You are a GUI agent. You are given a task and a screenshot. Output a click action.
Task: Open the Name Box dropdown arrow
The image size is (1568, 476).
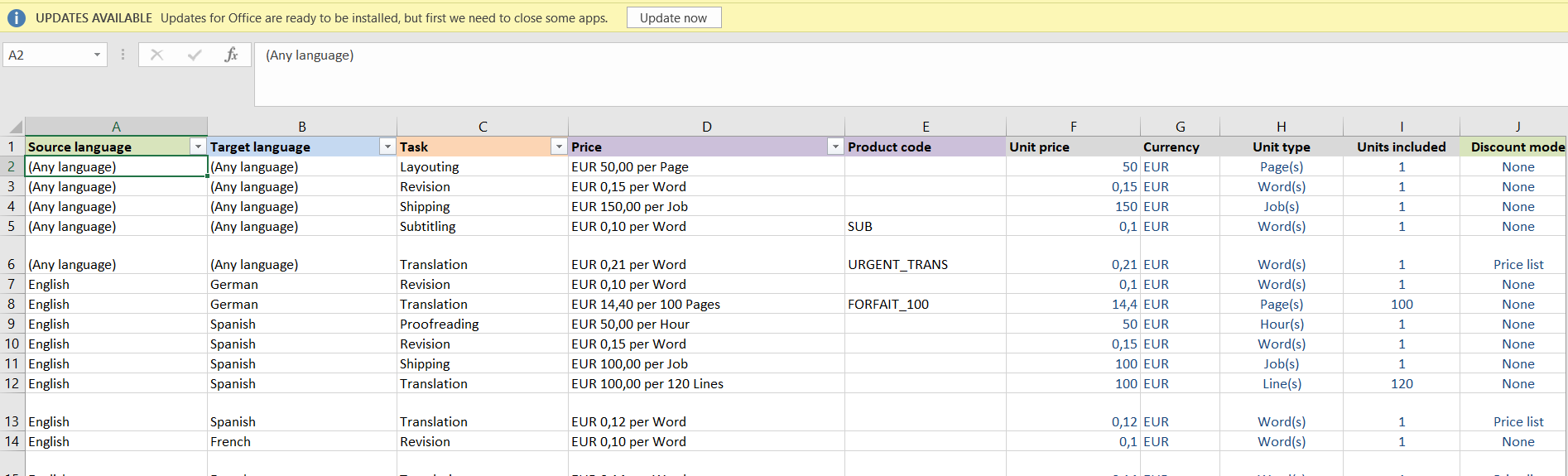click(x=97, y=55)
